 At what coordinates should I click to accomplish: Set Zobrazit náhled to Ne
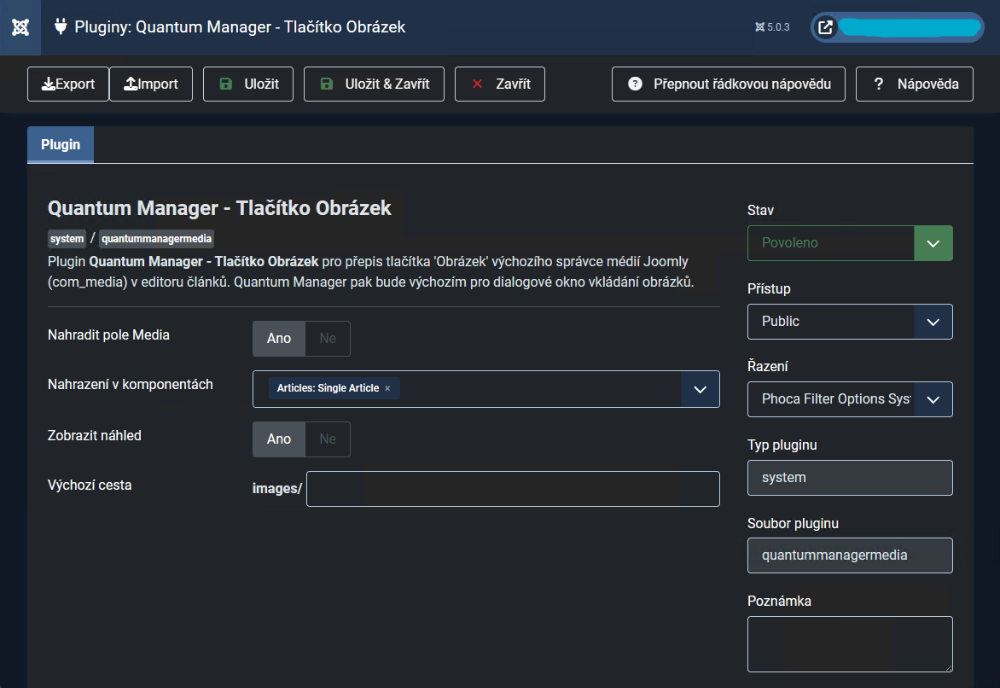(x=328, y=439)
